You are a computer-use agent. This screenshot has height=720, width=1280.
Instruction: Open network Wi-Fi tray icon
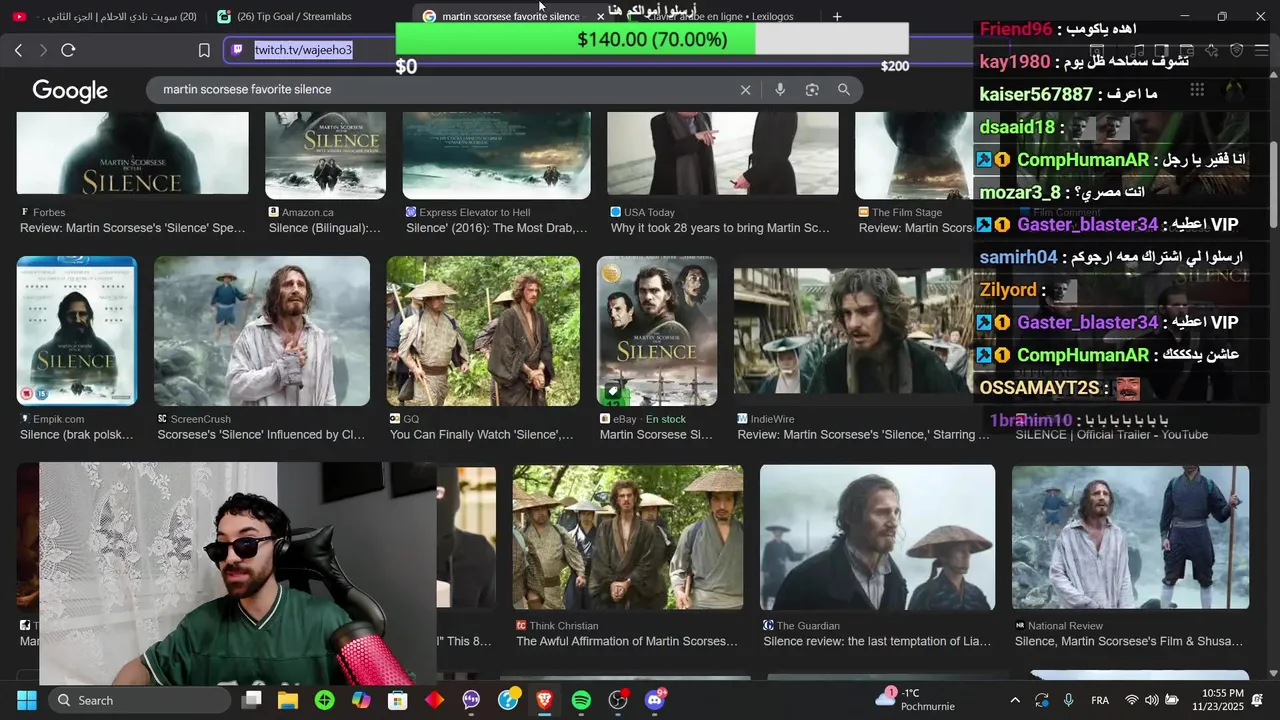(x=1132, y=700)
